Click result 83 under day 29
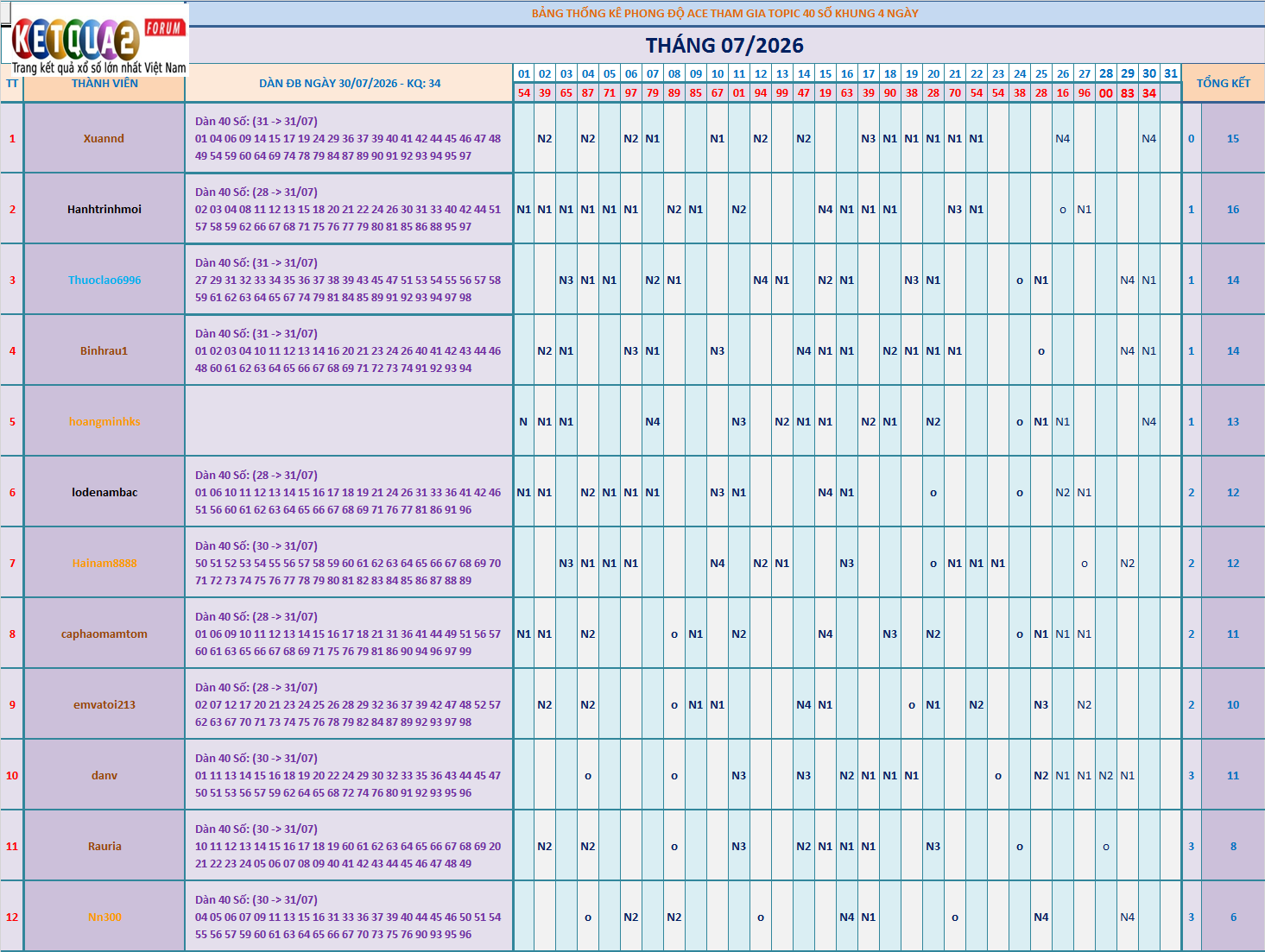The height and width of the screenshot is (952, 1265). tap(1128, 93)
